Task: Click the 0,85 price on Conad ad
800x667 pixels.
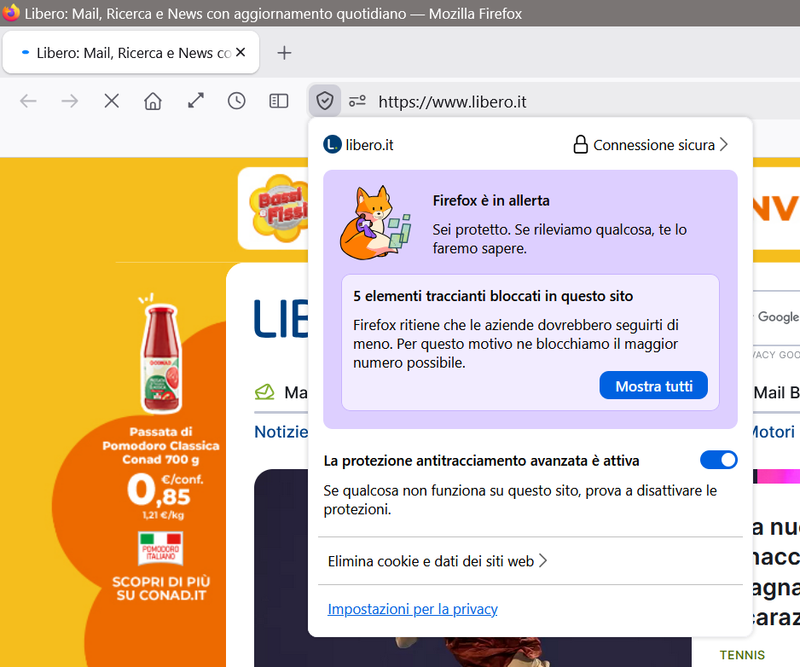Action: pyautogui.click(x=159, y=490)
